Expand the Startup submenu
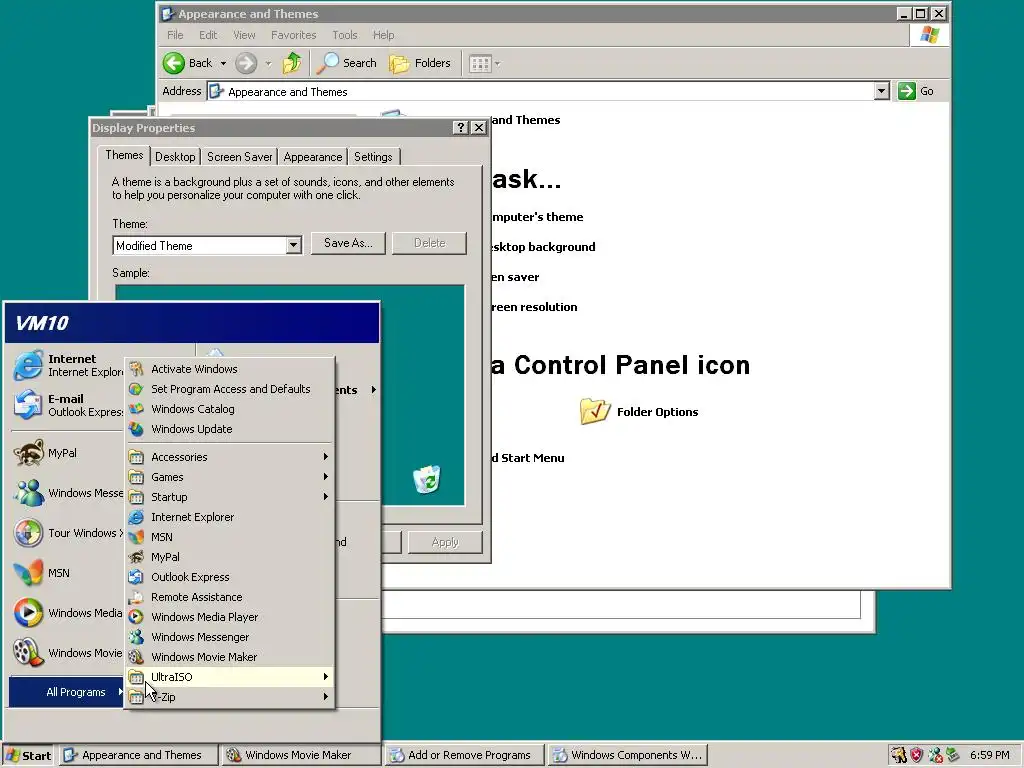This screenshot has height=768, width=1024. click(230, 497)
